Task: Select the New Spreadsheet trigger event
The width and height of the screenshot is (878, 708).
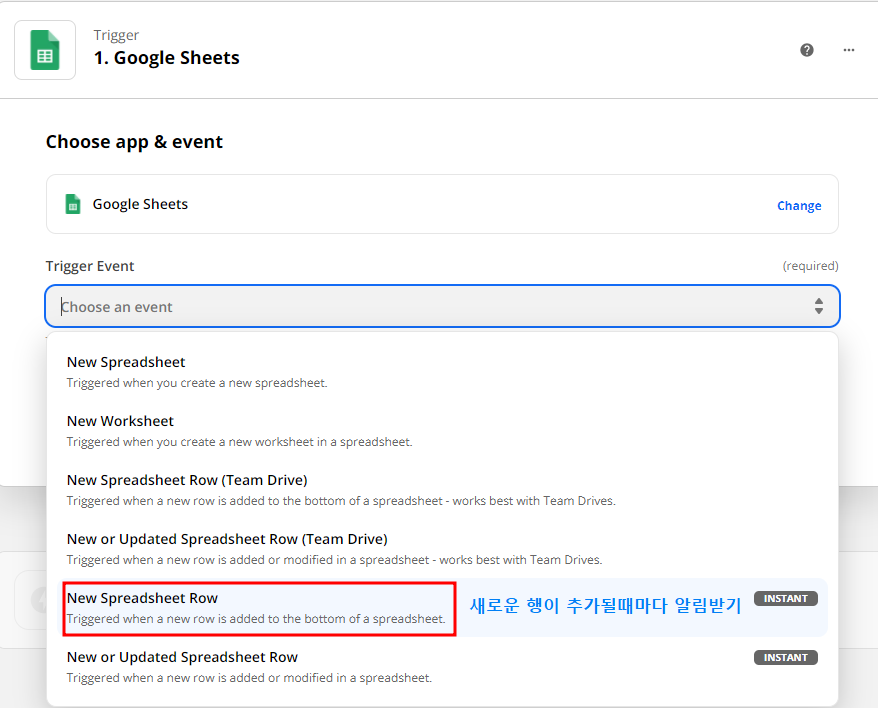Action: 126,362
